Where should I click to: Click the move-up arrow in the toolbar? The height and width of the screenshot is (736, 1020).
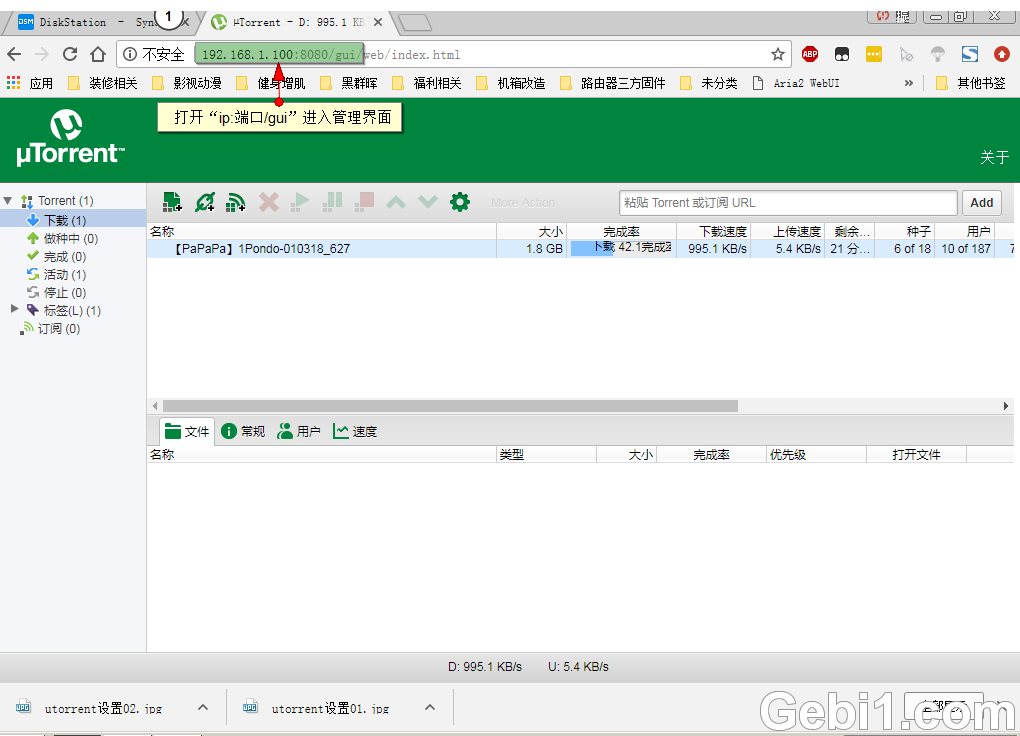coord(396,201)
